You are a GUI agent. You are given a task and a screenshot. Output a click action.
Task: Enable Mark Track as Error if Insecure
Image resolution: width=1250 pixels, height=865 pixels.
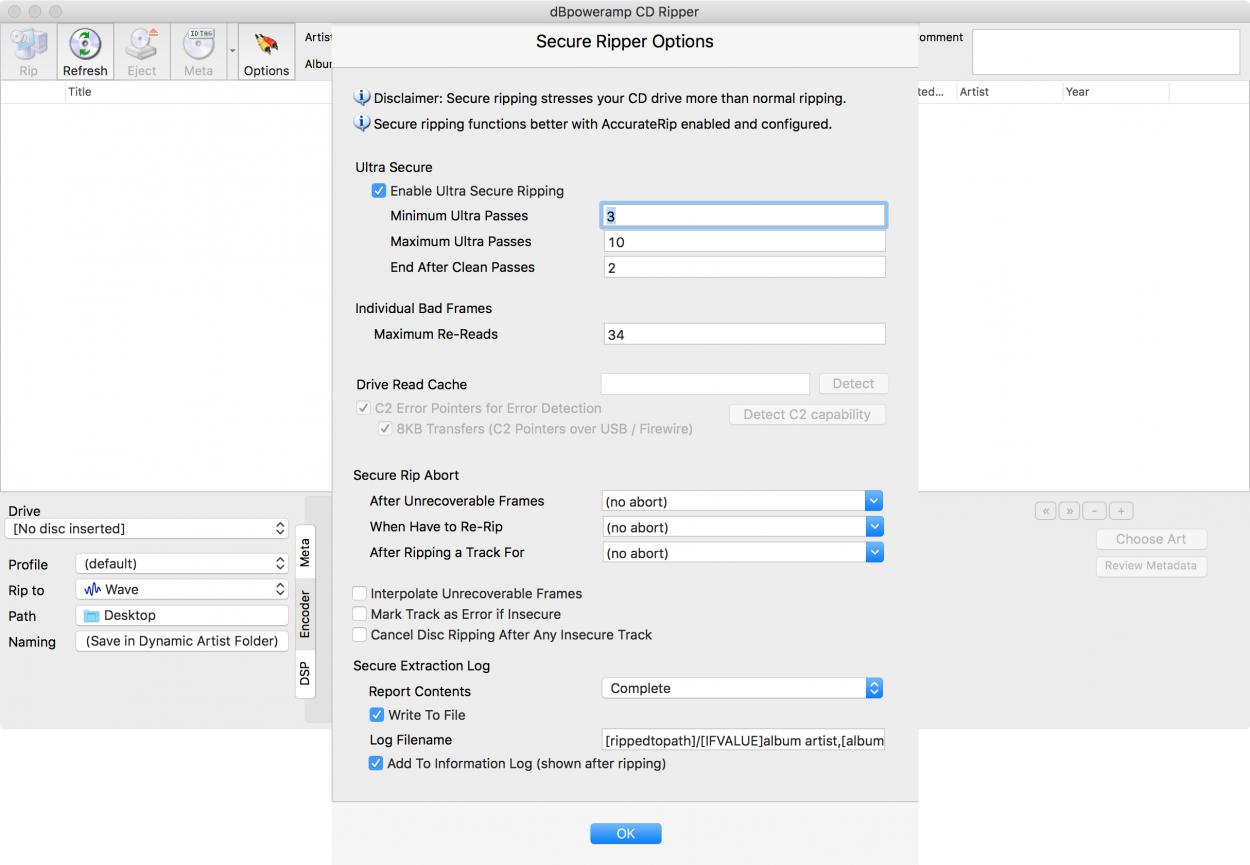click(x=360, y=614)
